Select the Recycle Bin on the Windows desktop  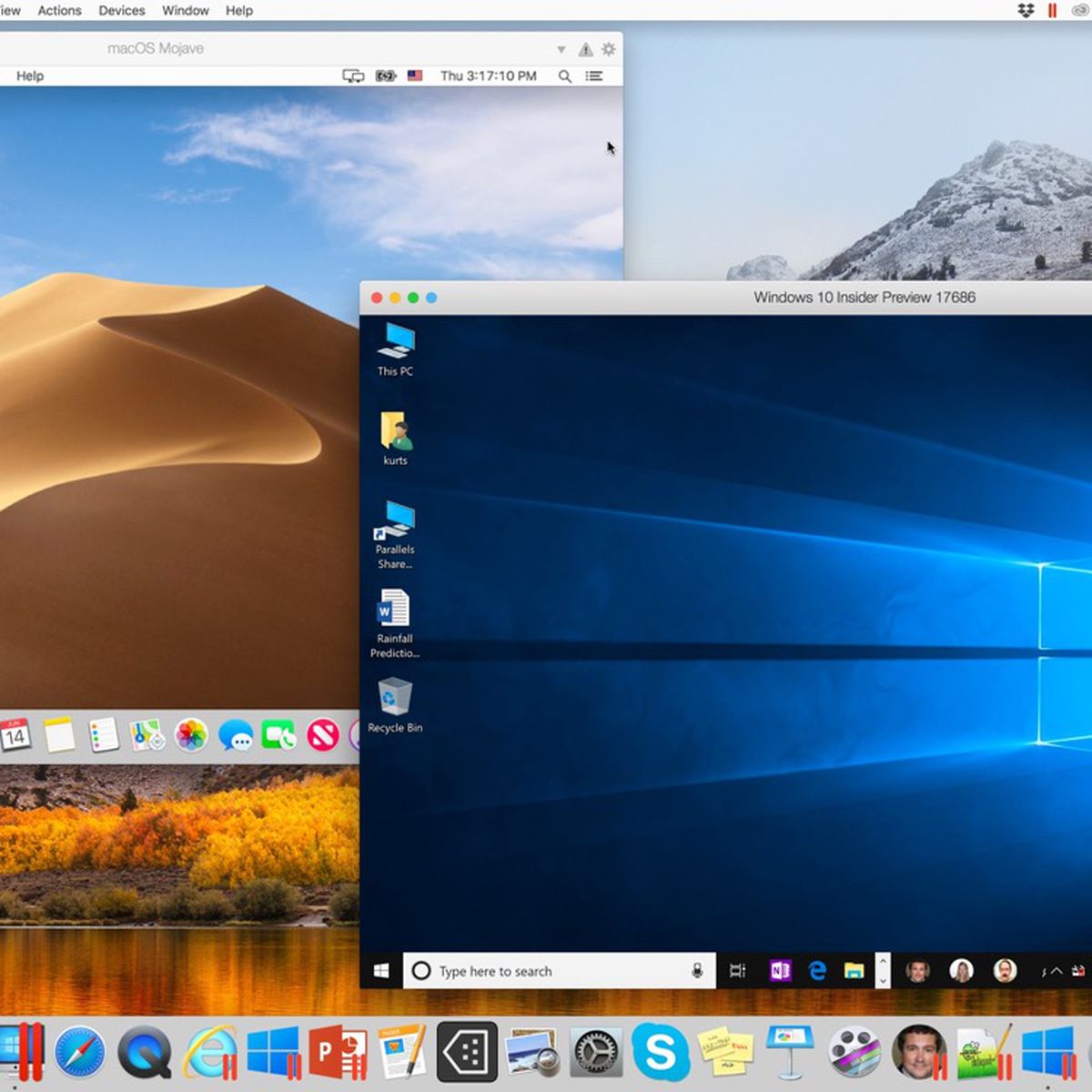tap(395, 705)
